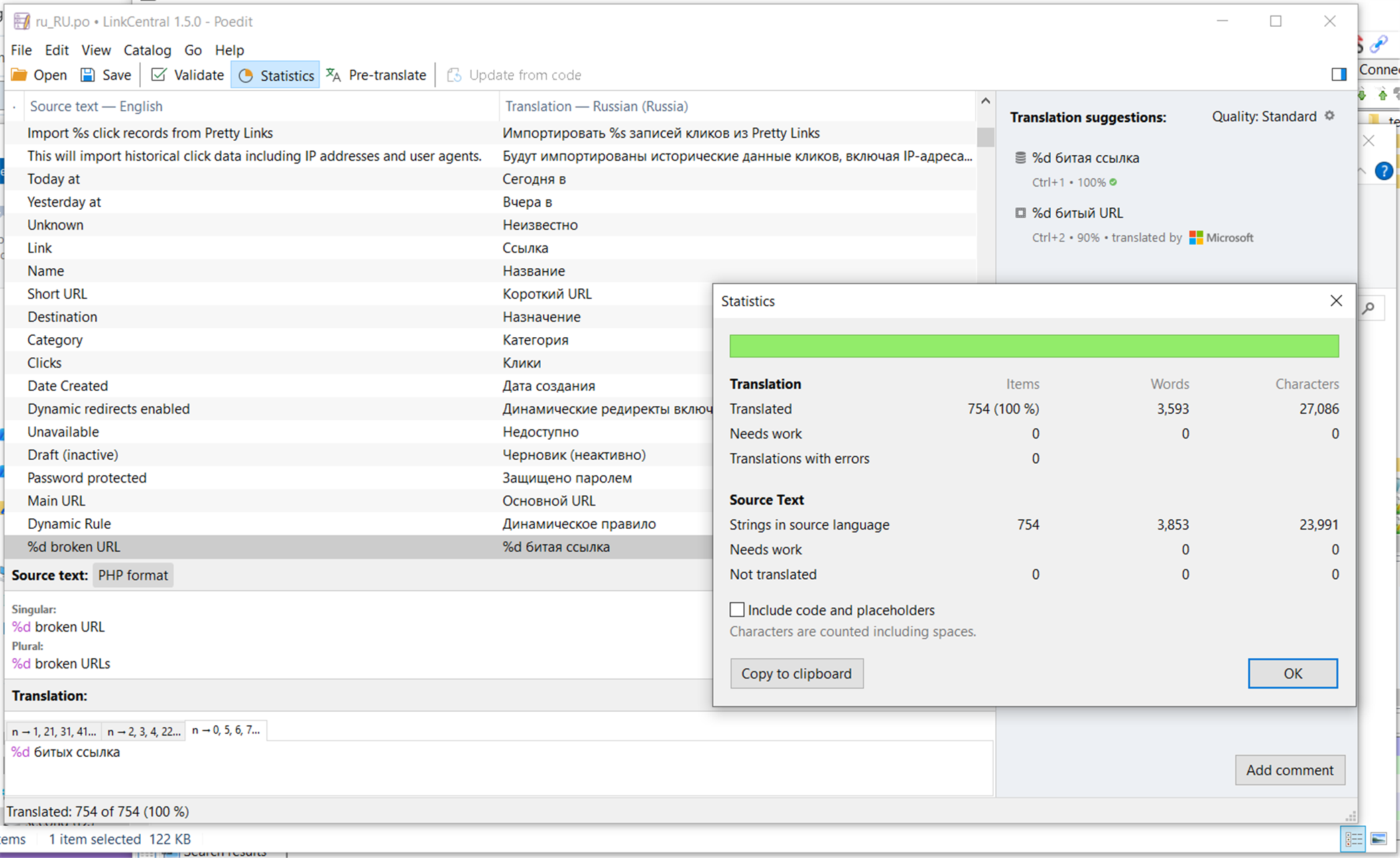This screenshot has height=858, width=1400.
Task: Click Copy to clipboard button
Action: pos(796,674)
